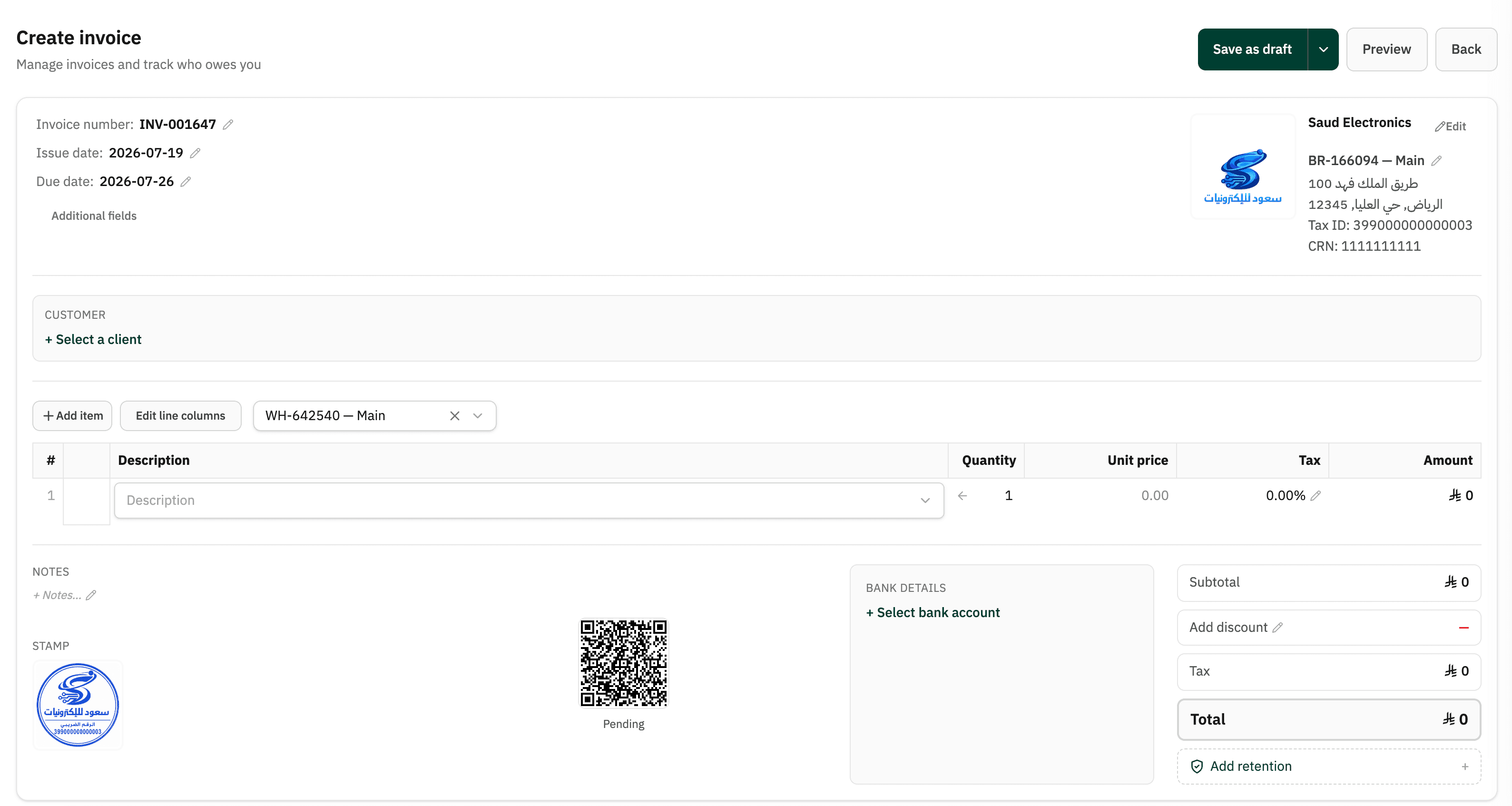Expand the Save as draft options arrow

pyautogui.click(x=1323, y=49)
